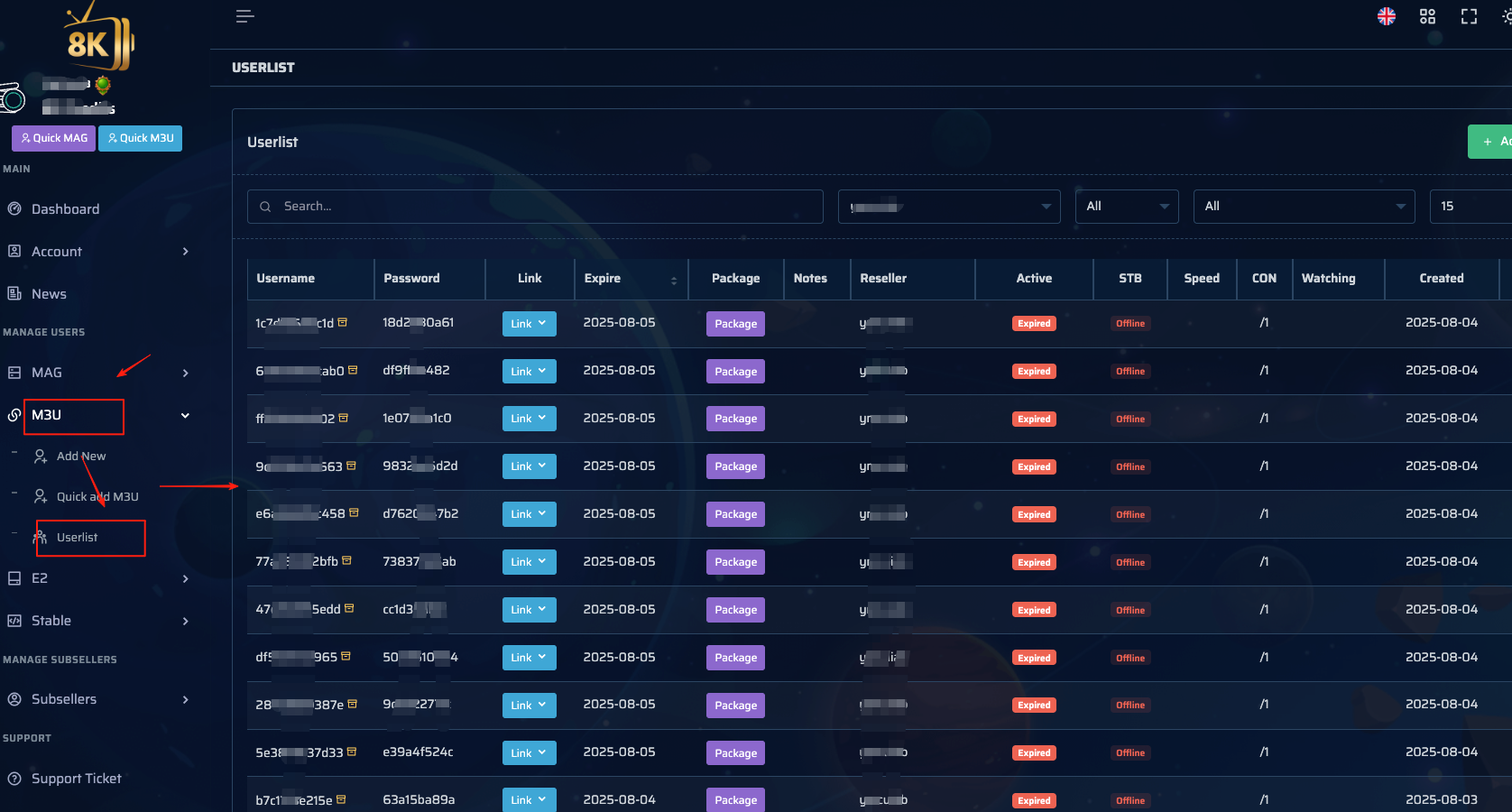Open the Dashboard menu item
The image size is (1512, 812).
coord(65,209)
